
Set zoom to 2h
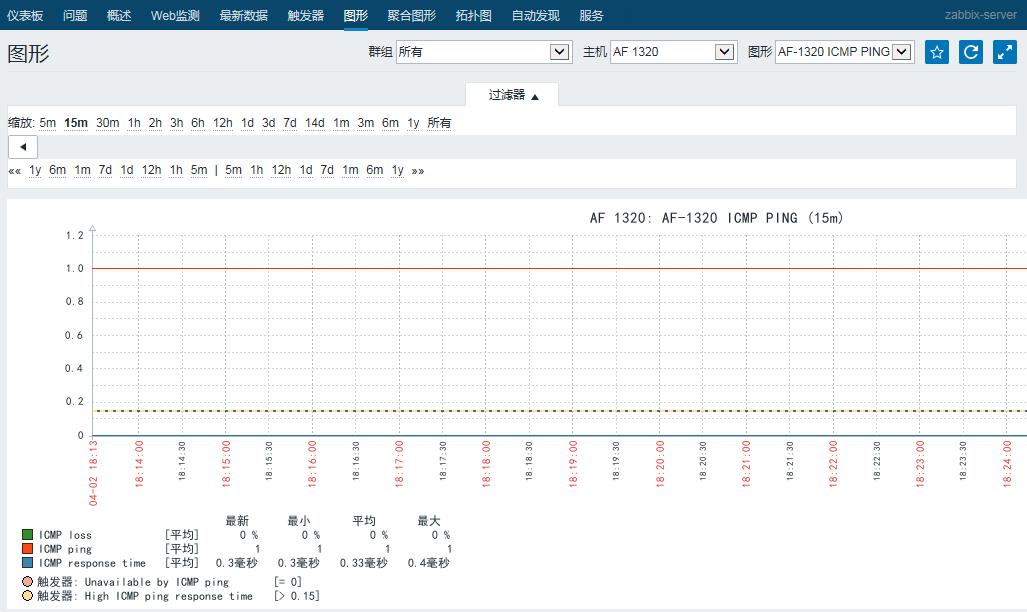155,123
